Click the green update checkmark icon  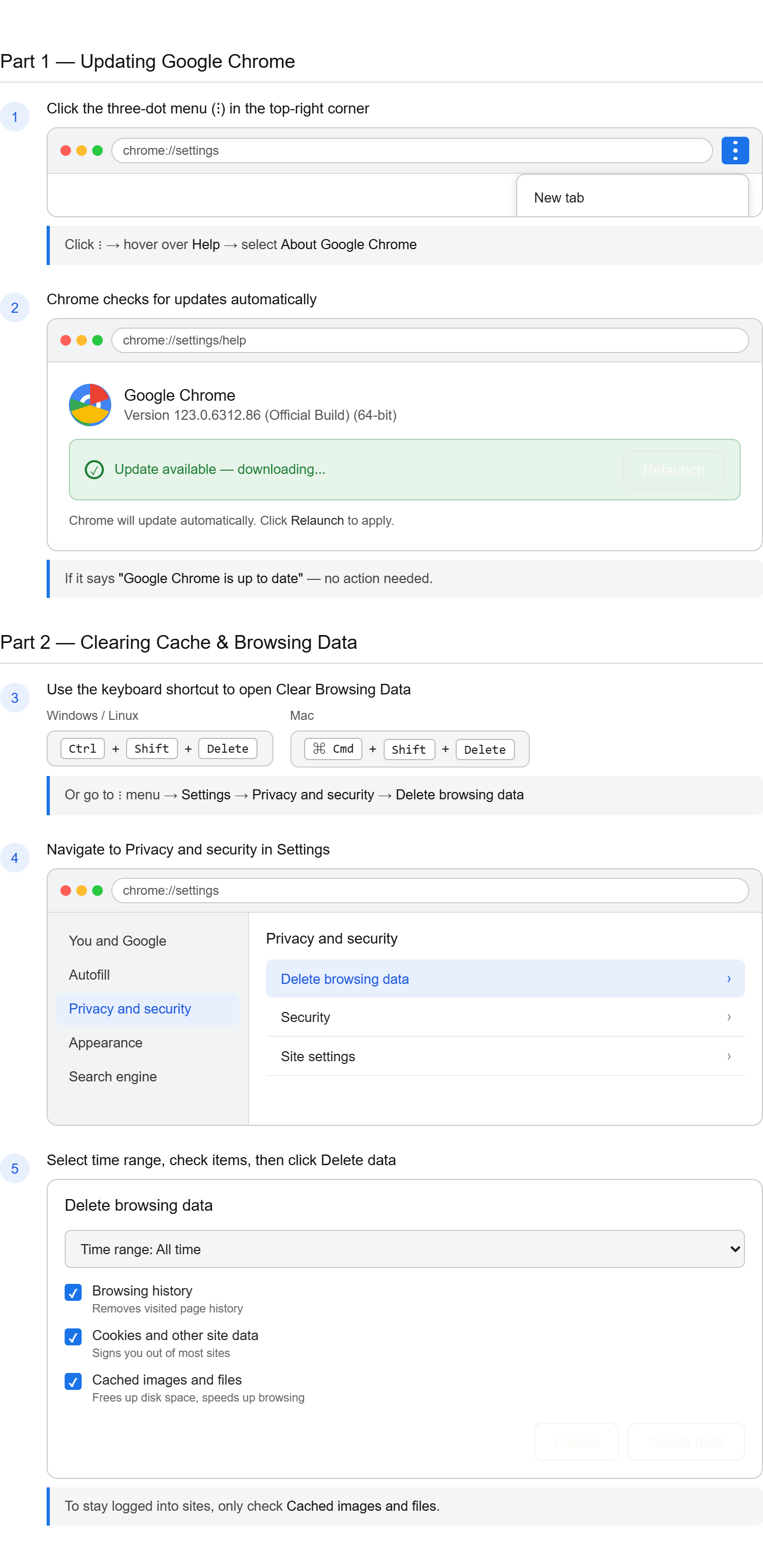pyautogui.click(x=94, y=469)
